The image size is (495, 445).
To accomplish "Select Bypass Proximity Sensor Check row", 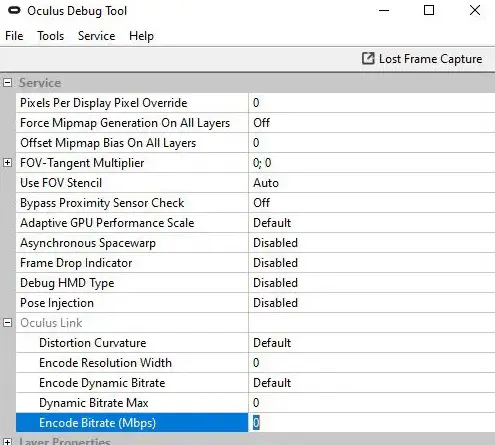I will (x=132, y=203).
